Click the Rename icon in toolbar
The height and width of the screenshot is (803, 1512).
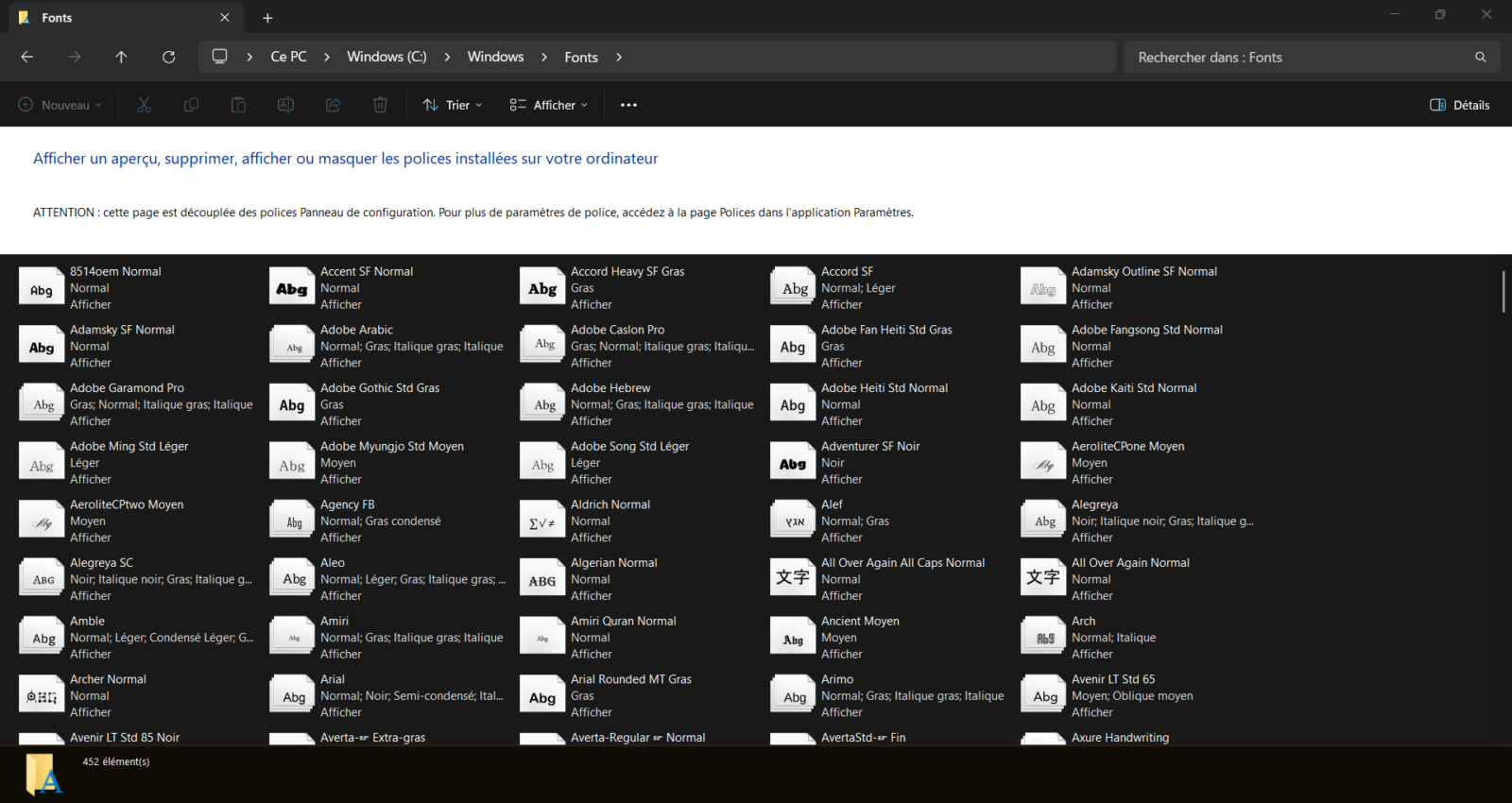click(x=285, y=105)
